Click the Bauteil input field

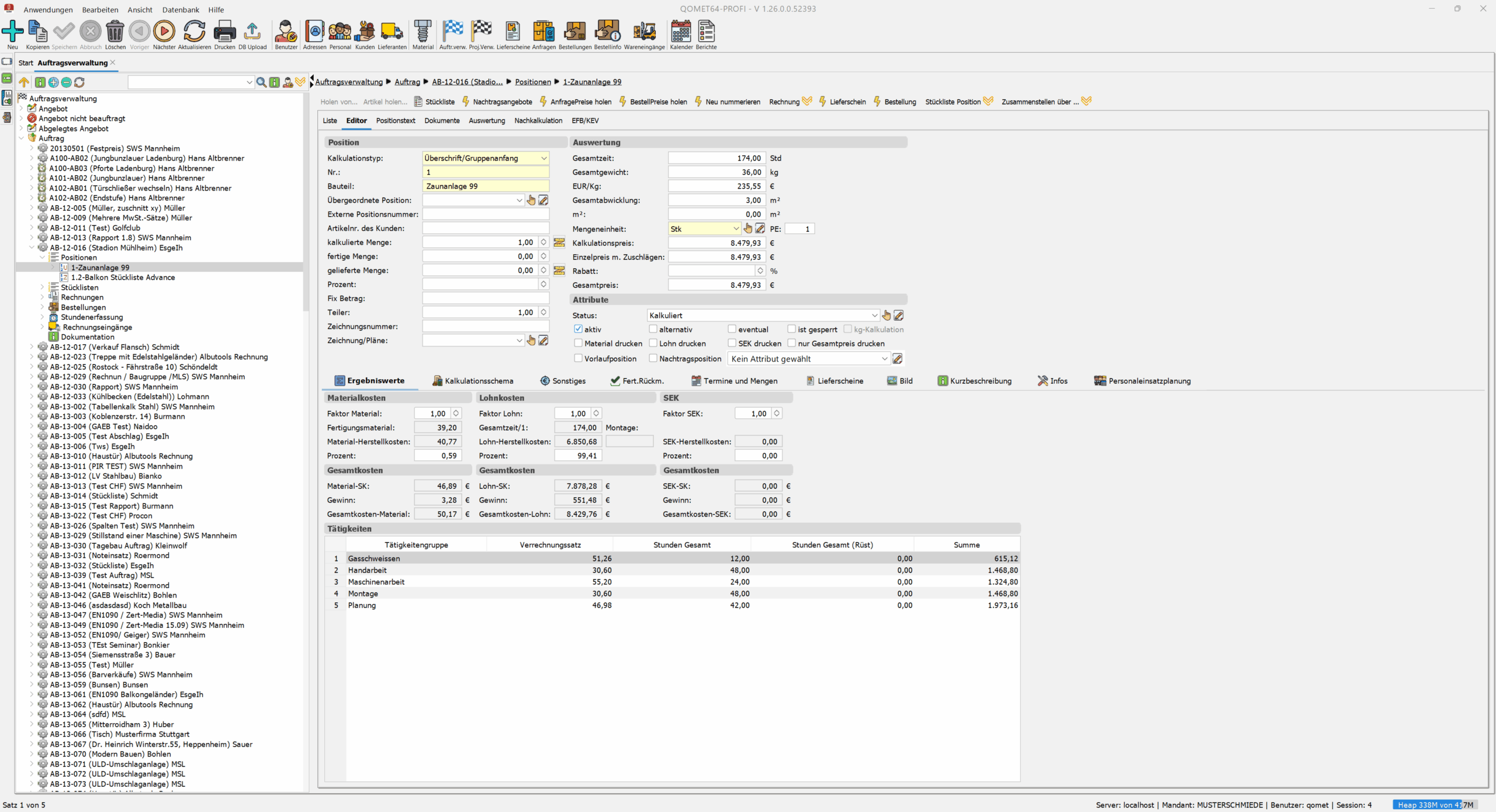[485, 186]
